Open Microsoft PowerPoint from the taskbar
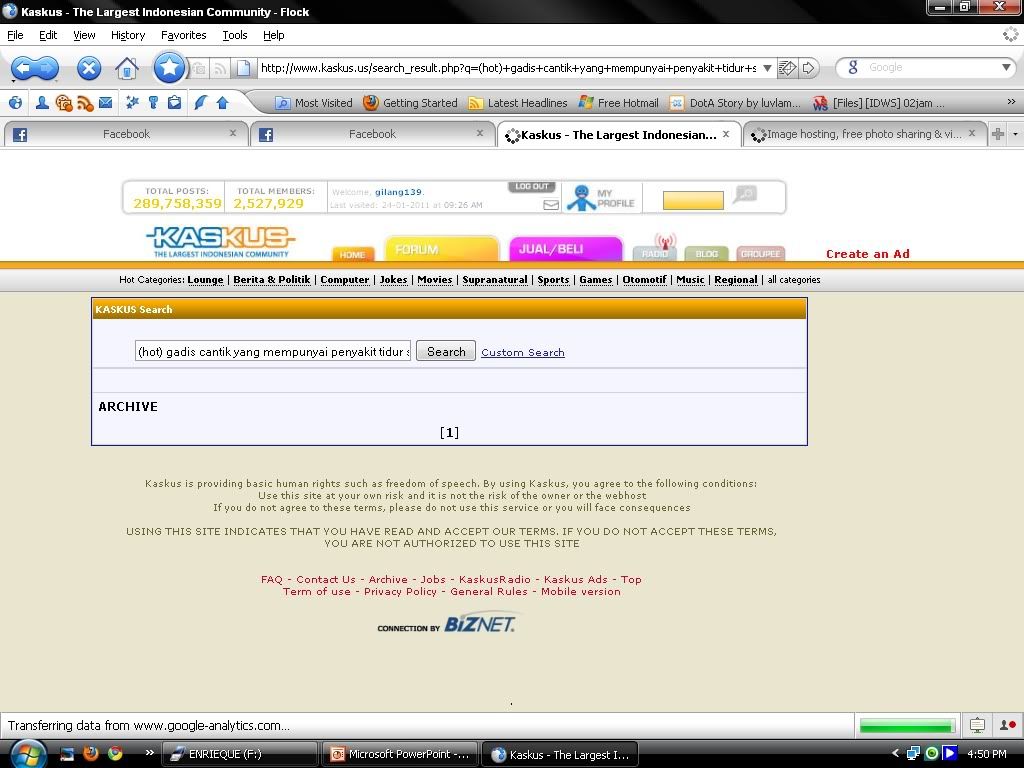This screenshot has width=1024, height=768. point(400,754)
